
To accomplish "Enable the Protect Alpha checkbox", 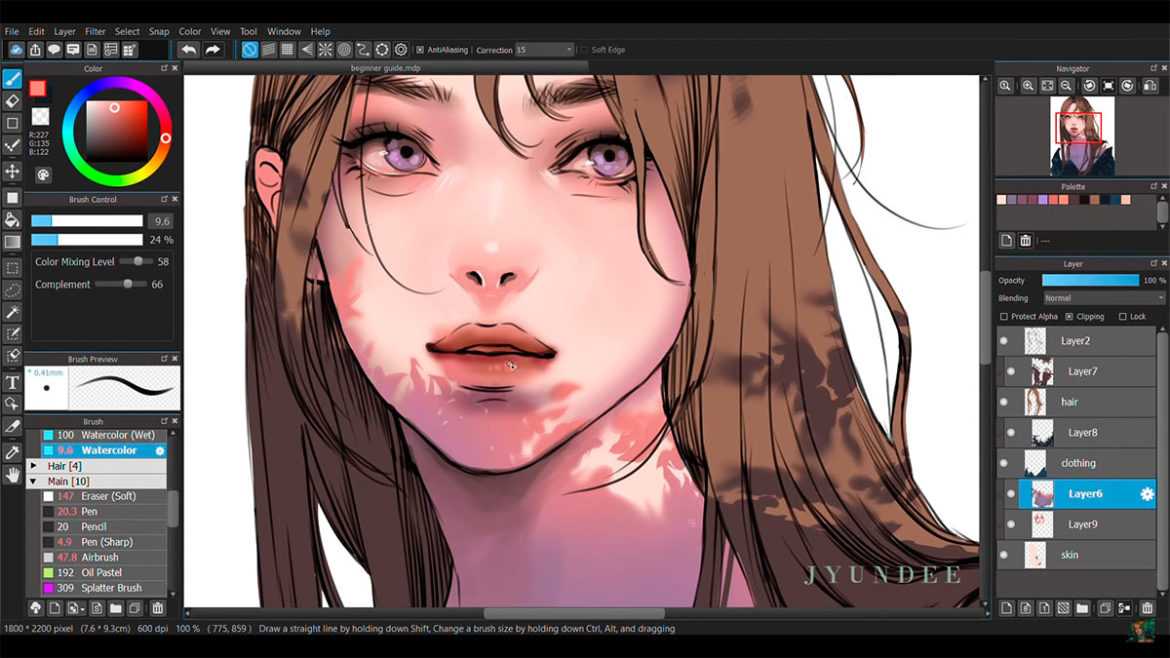I will click(1004, 316).
